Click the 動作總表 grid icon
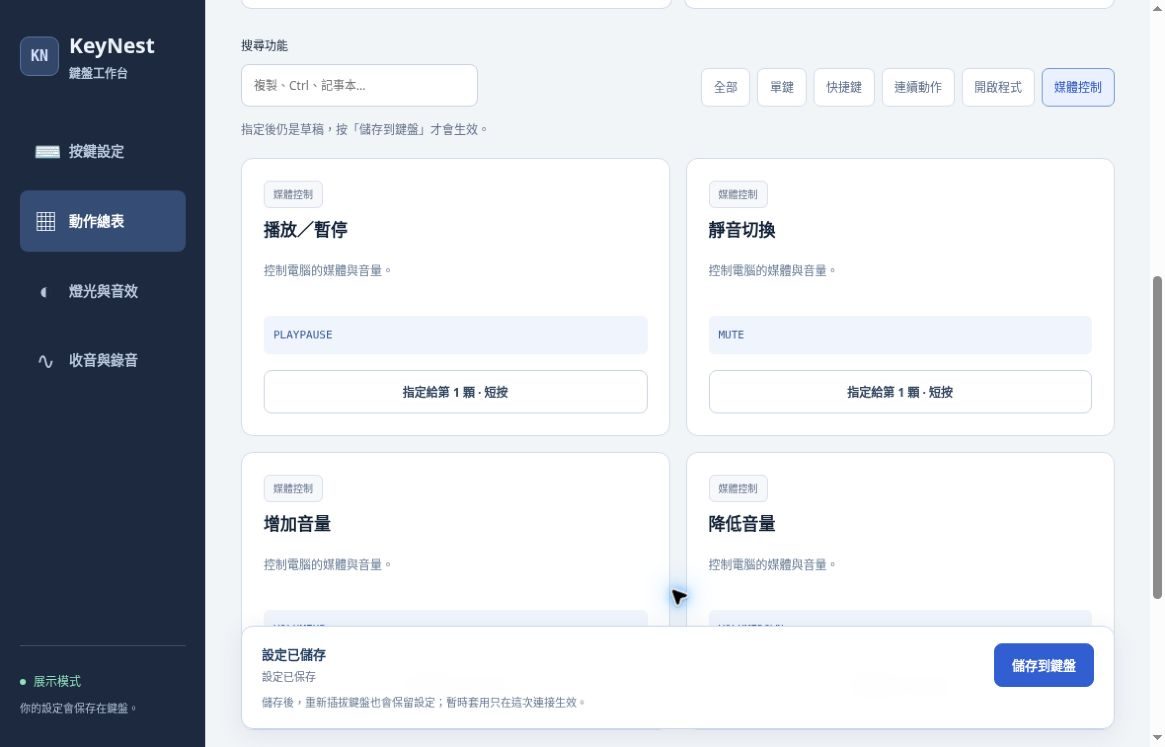Image resolution: width=1165 pixels, height=747 pixels. (45, 221)
